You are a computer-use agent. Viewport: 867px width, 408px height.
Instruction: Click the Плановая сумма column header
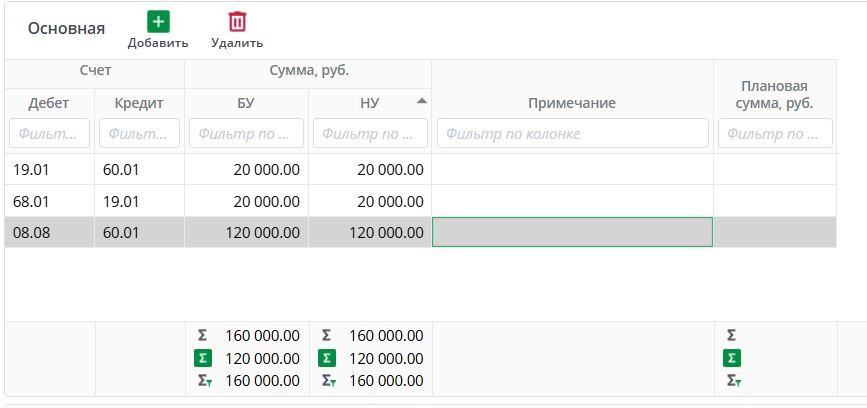click(773, 95)
